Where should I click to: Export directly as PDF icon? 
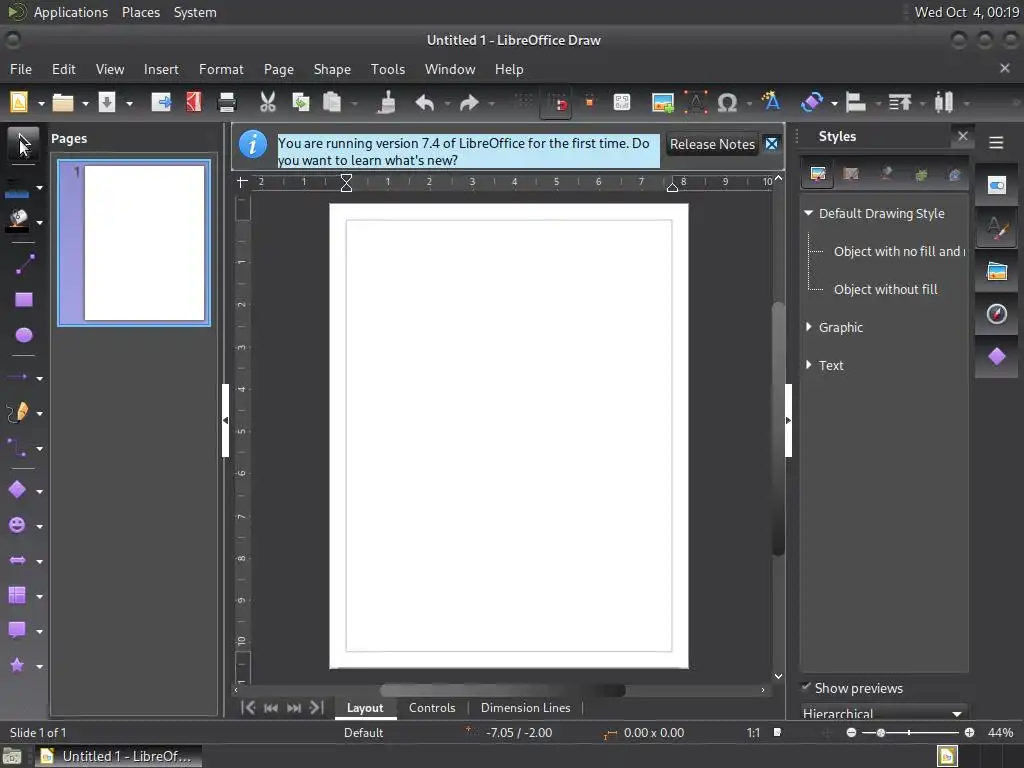(x=194, y=103)
